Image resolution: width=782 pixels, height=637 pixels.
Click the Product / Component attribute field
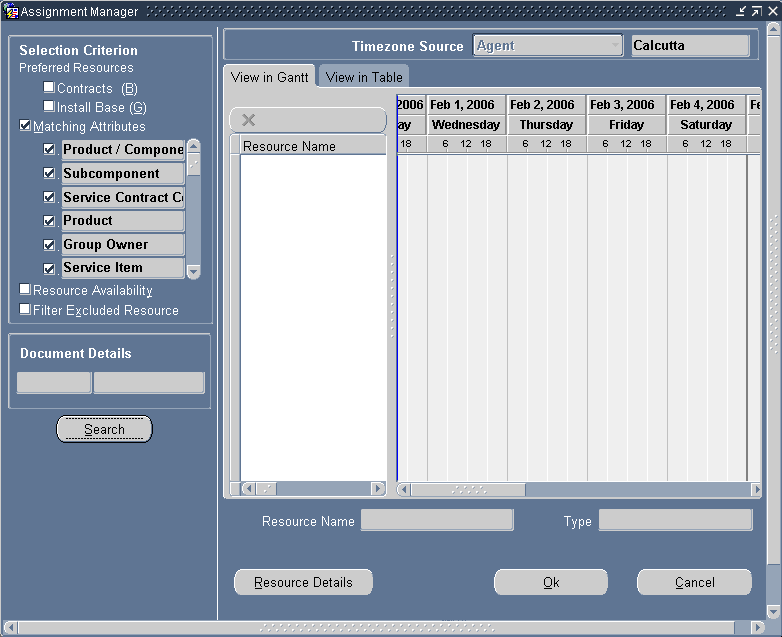point(123,150)
